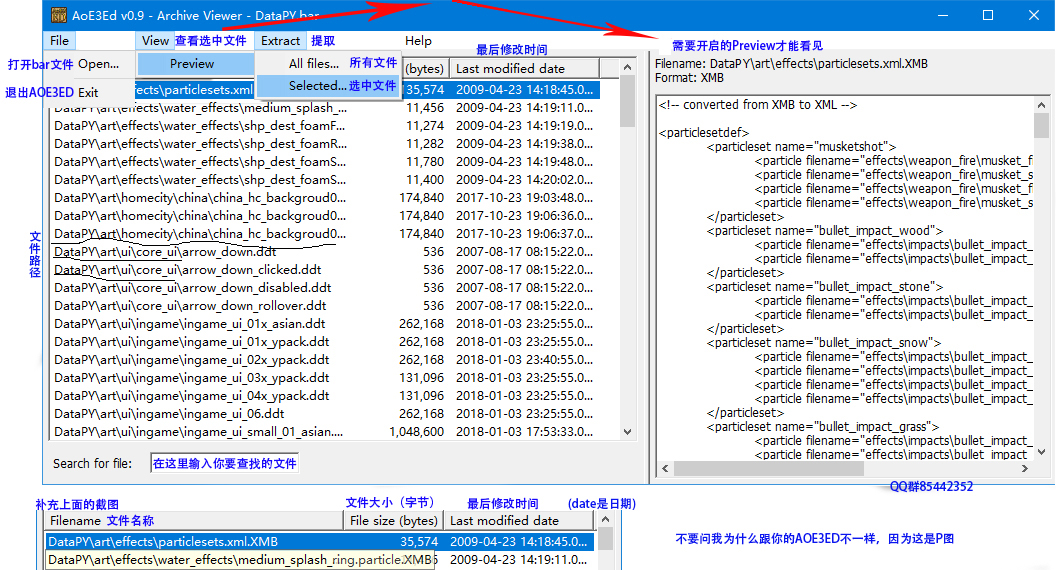1056x570 pixels.
Task: Click the particleset name="bullet_impact_grass" line
Action: [823, 426]
